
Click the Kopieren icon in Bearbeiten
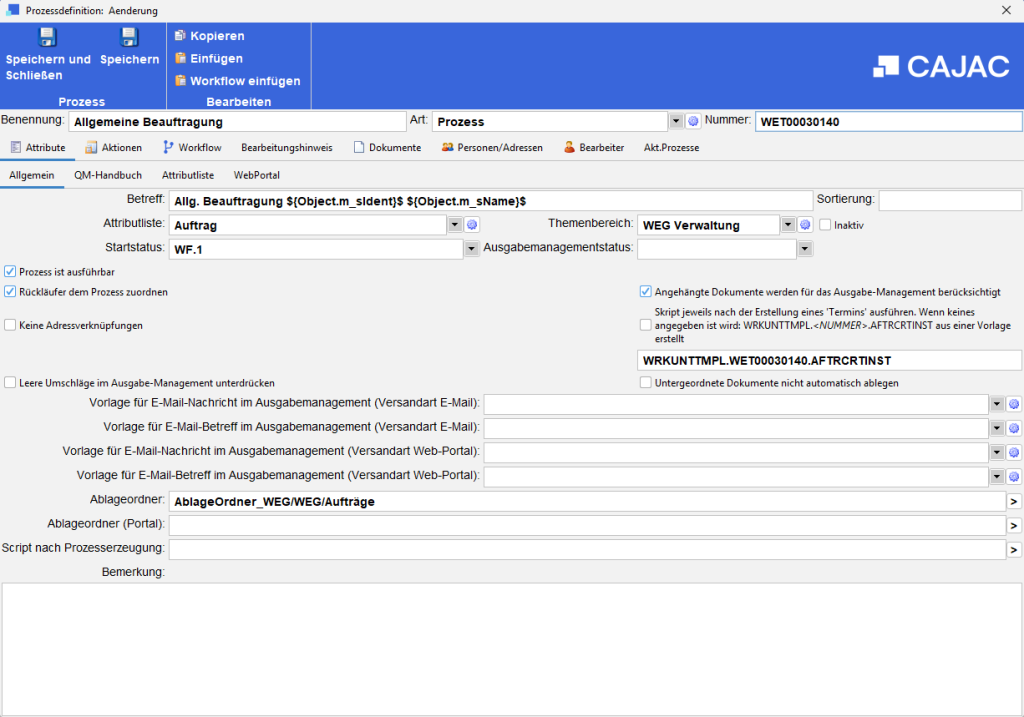(180, 36)
